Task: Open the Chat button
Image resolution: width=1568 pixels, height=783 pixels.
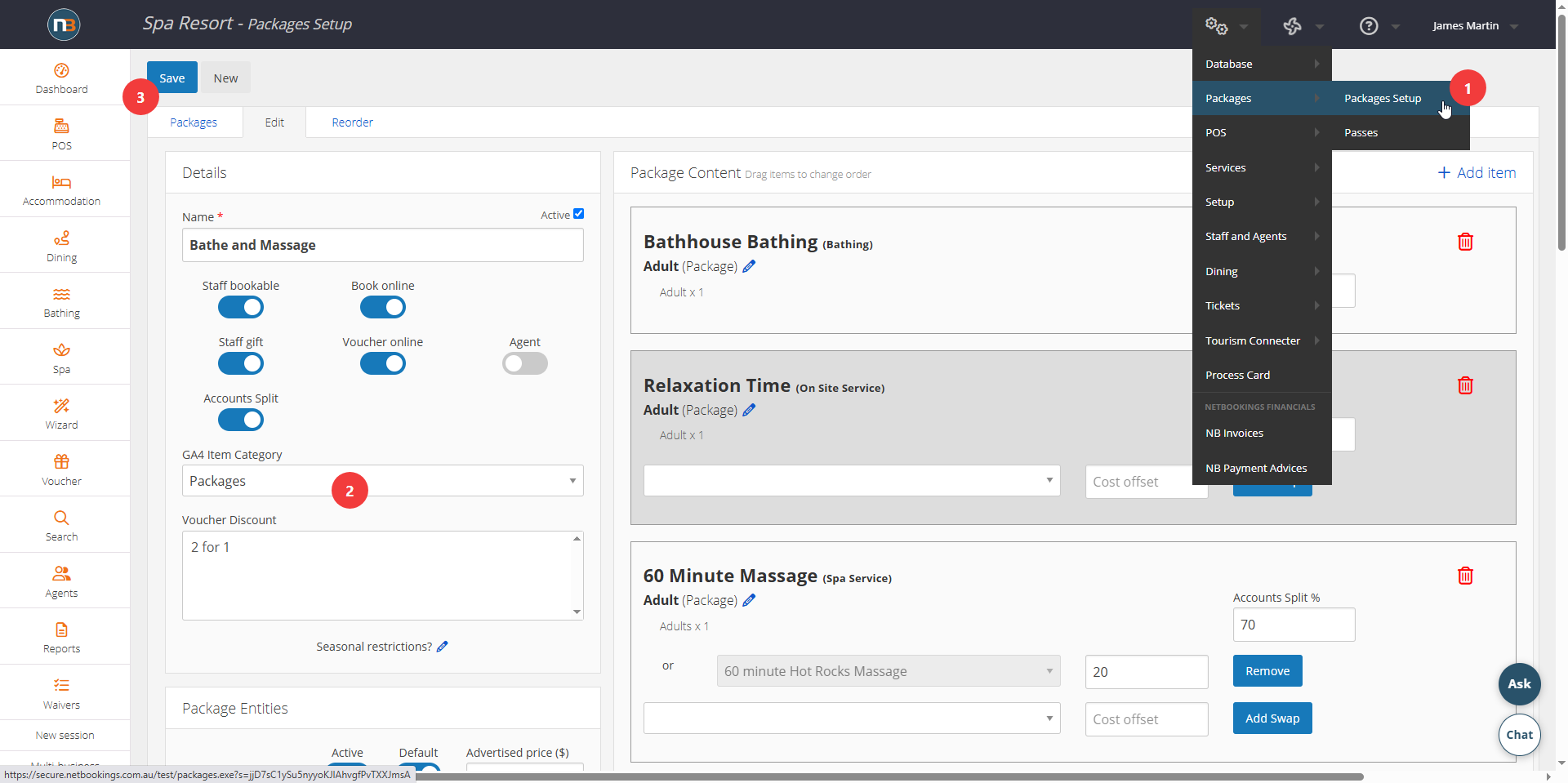Action: [1519, 735]
